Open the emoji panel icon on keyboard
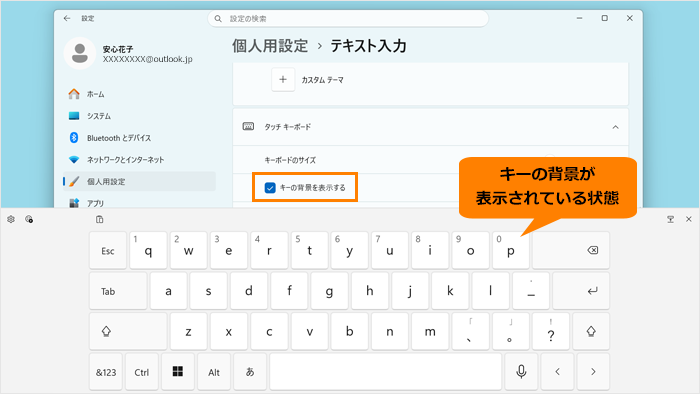This screenshot has width=700, height=394. (x=29, y=219)
